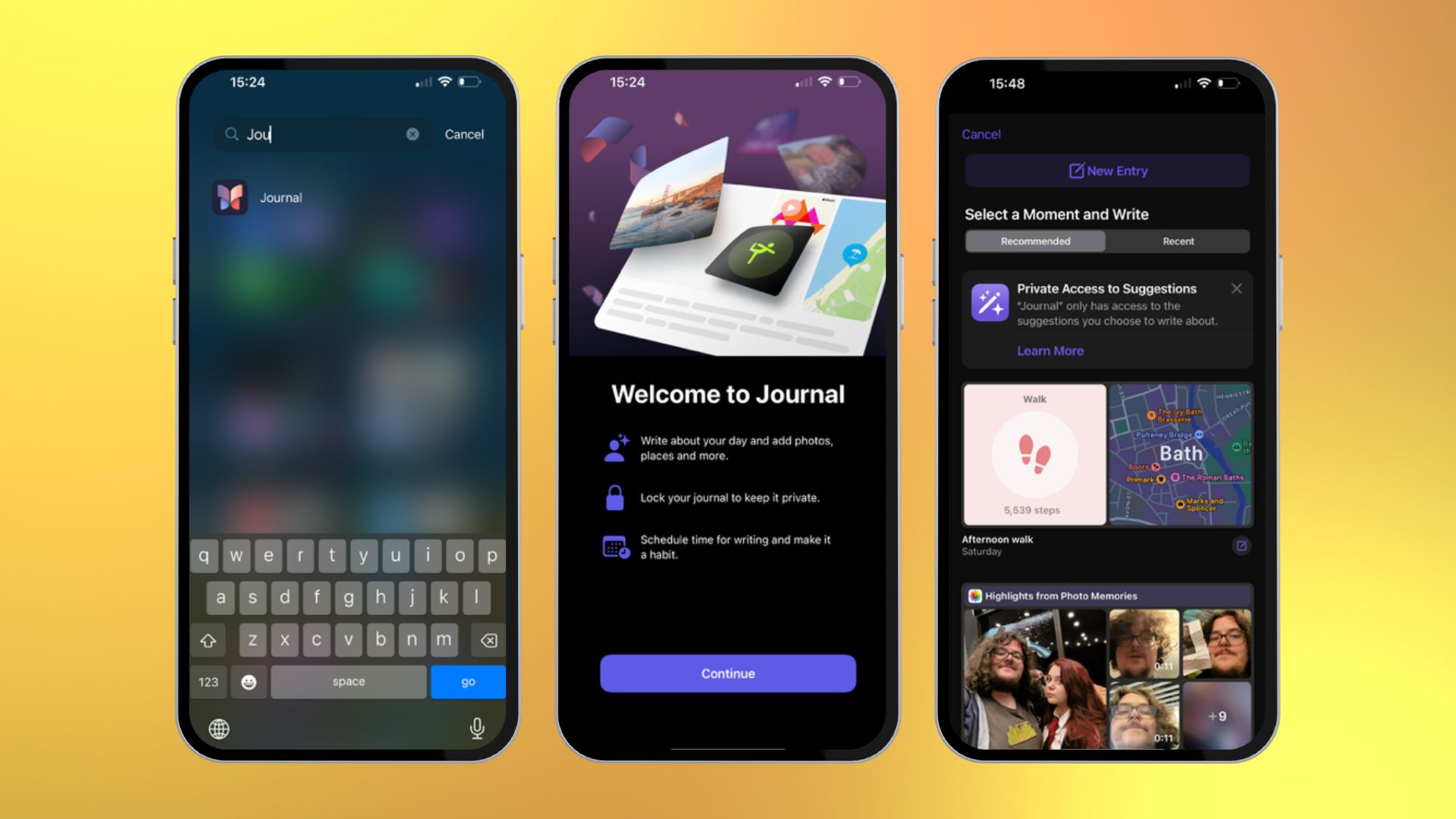1456x819 pixels.
Task: Tap the Journal app icon in search
Action: point(229,197)
